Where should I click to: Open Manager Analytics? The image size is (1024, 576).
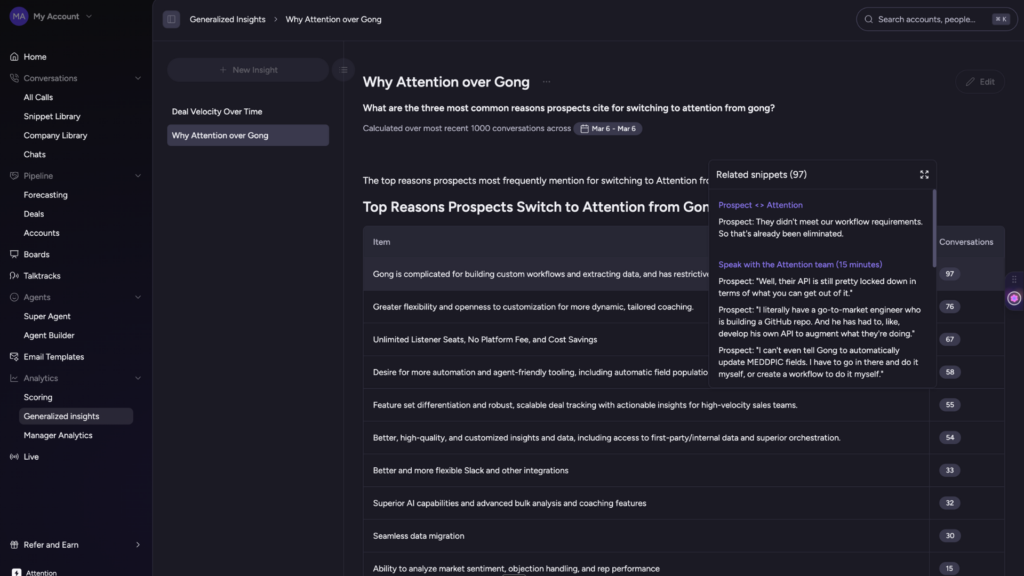point(57,435)
